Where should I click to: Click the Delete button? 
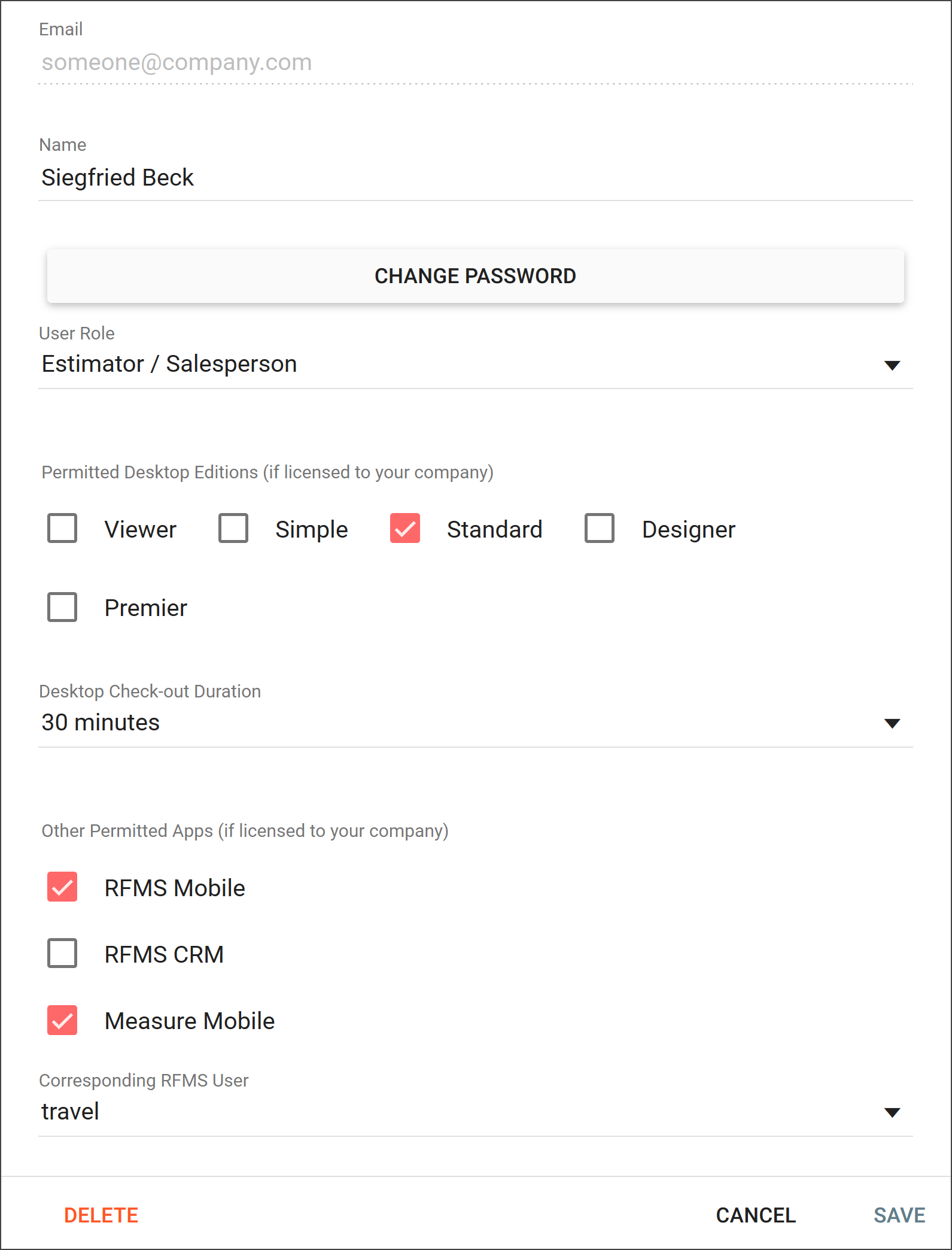pyautogui.click(x=101, y=1215)
